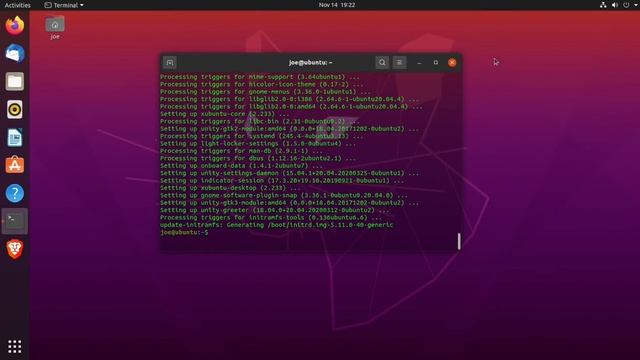Click the network icon in the top bar
Screen dimensions: 640x360
603,5
